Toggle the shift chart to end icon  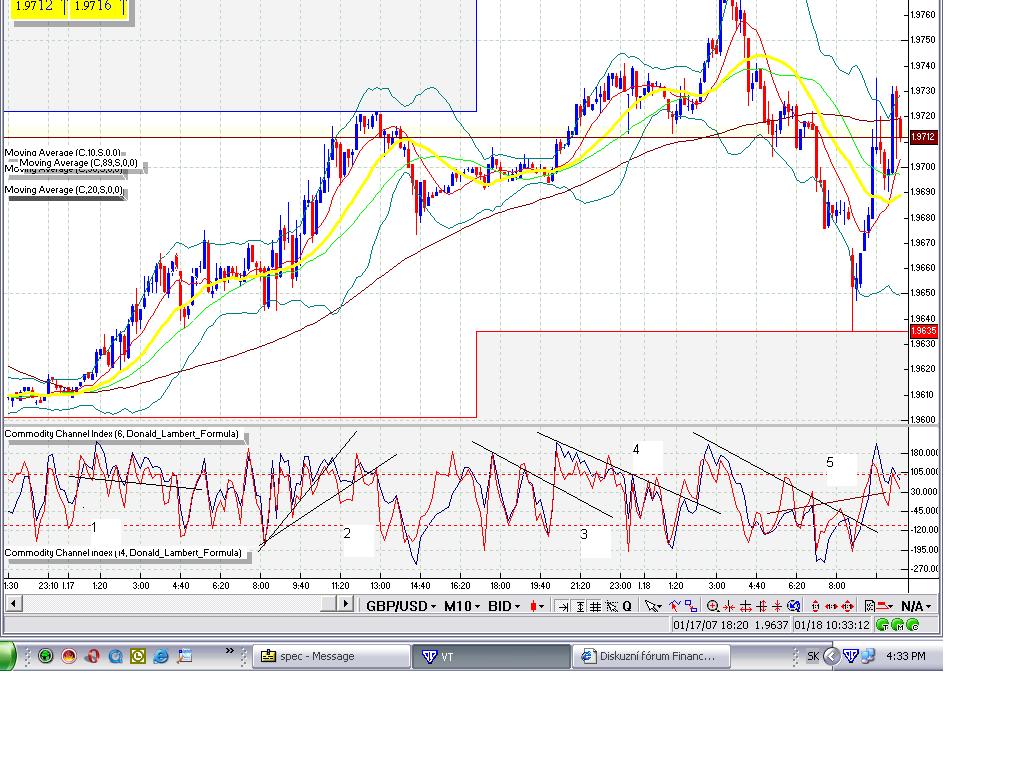[563, 607]
